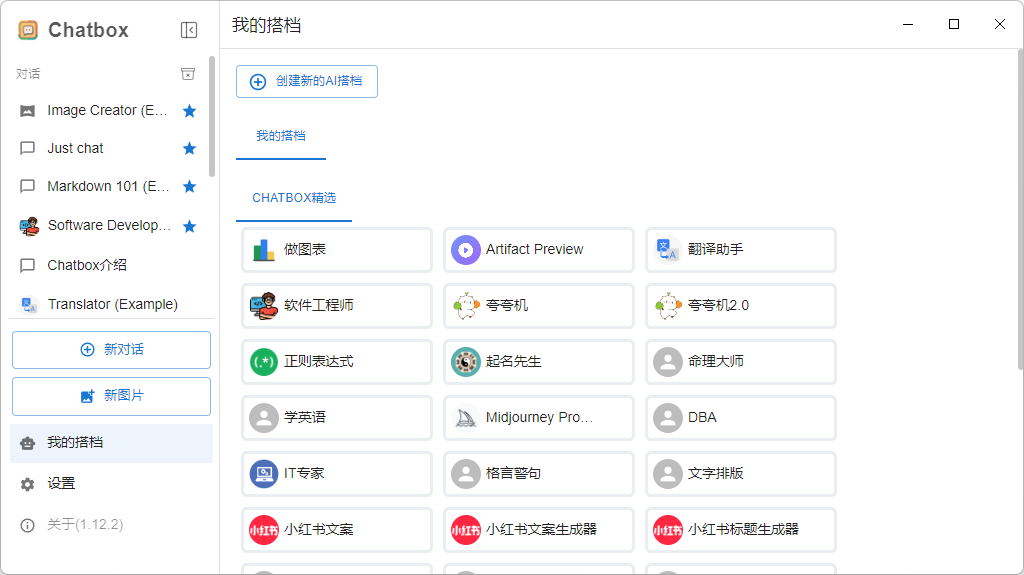Click the main panel vertical scrollbar
This screenshot has height=575, width=1024.
click(x=1020, y=209)
